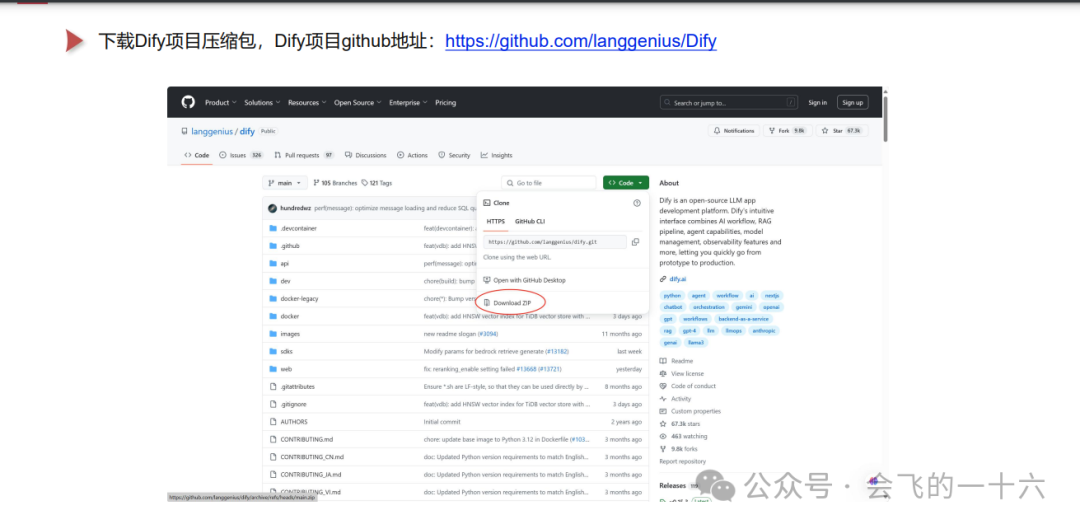Toggle the green Code dropdown button

pos(625,183)
